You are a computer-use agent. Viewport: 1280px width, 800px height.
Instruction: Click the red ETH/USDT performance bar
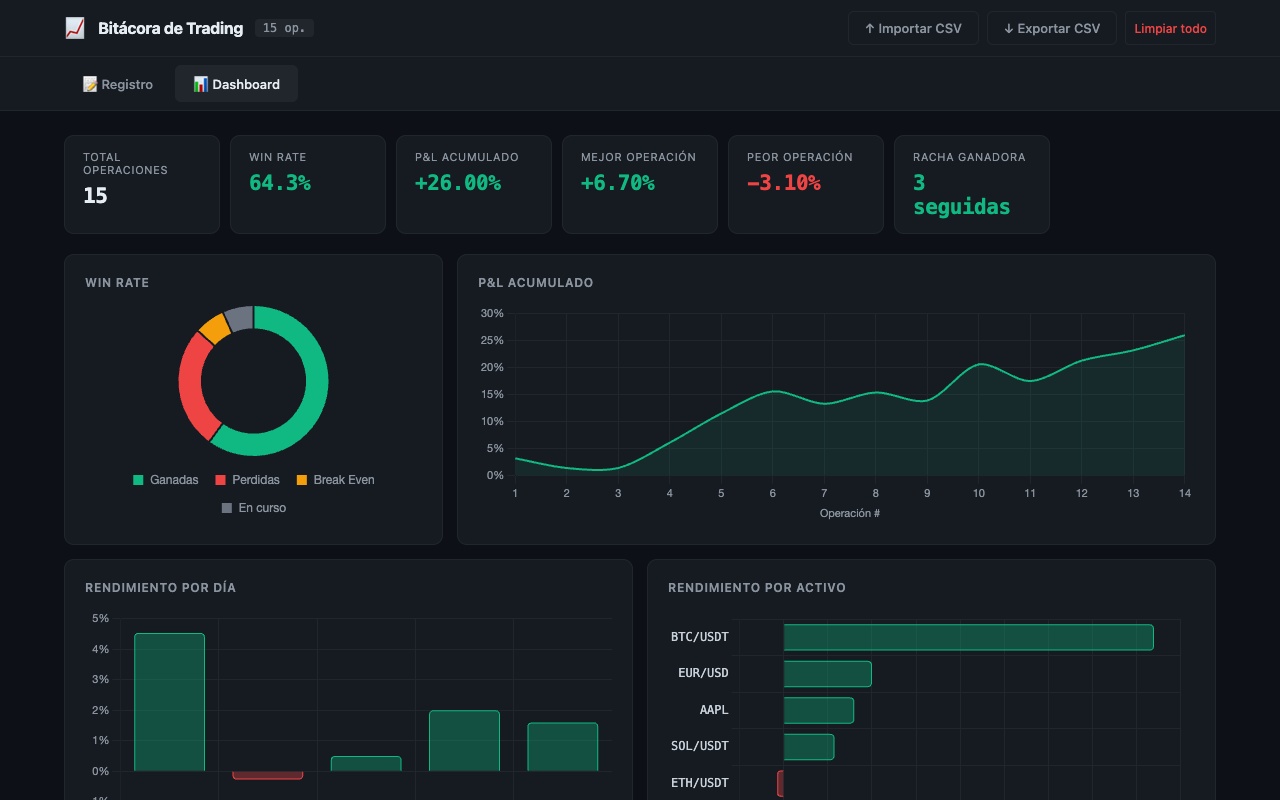pos(780,783)
